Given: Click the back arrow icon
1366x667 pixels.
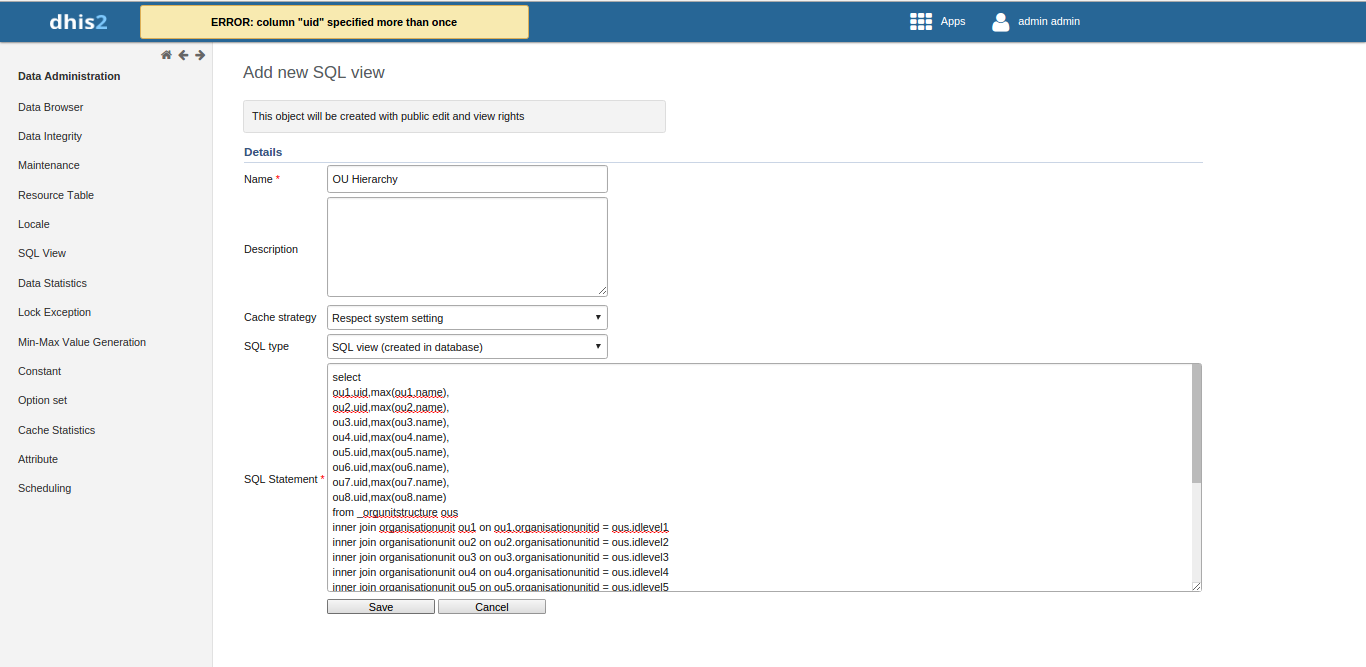Looking at the screenshot, I should click(183, 55).
